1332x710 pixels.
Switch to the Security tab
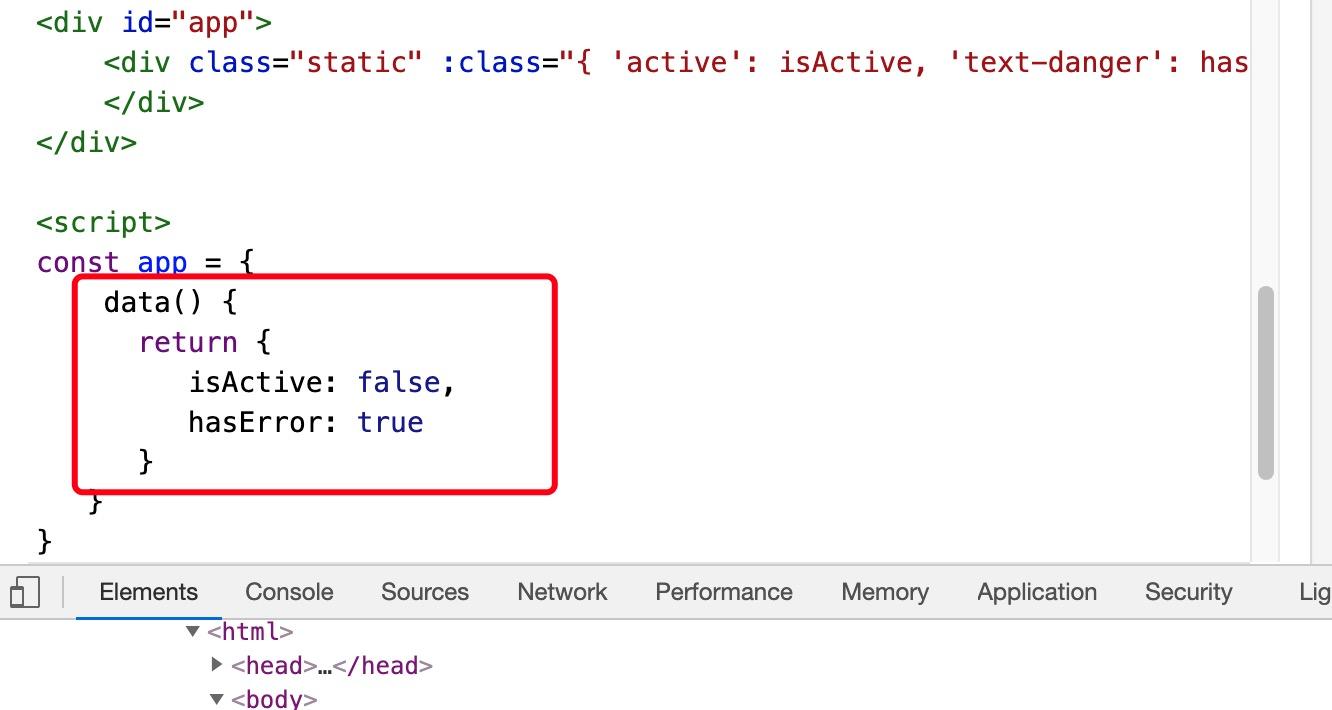coord(1188,592)
